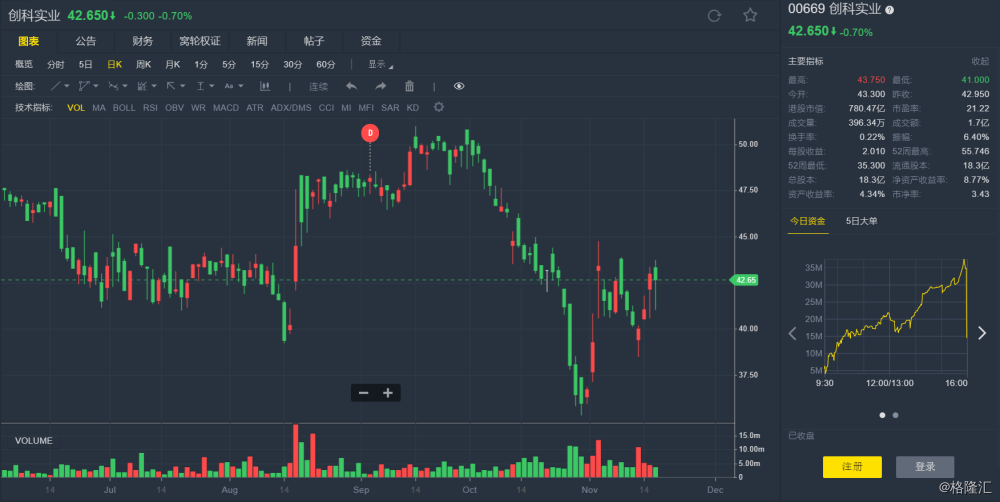The width and height of the screenshot is (1000, 502).
Task: Zoom in the chart with plus button
Action: [388, 393]
